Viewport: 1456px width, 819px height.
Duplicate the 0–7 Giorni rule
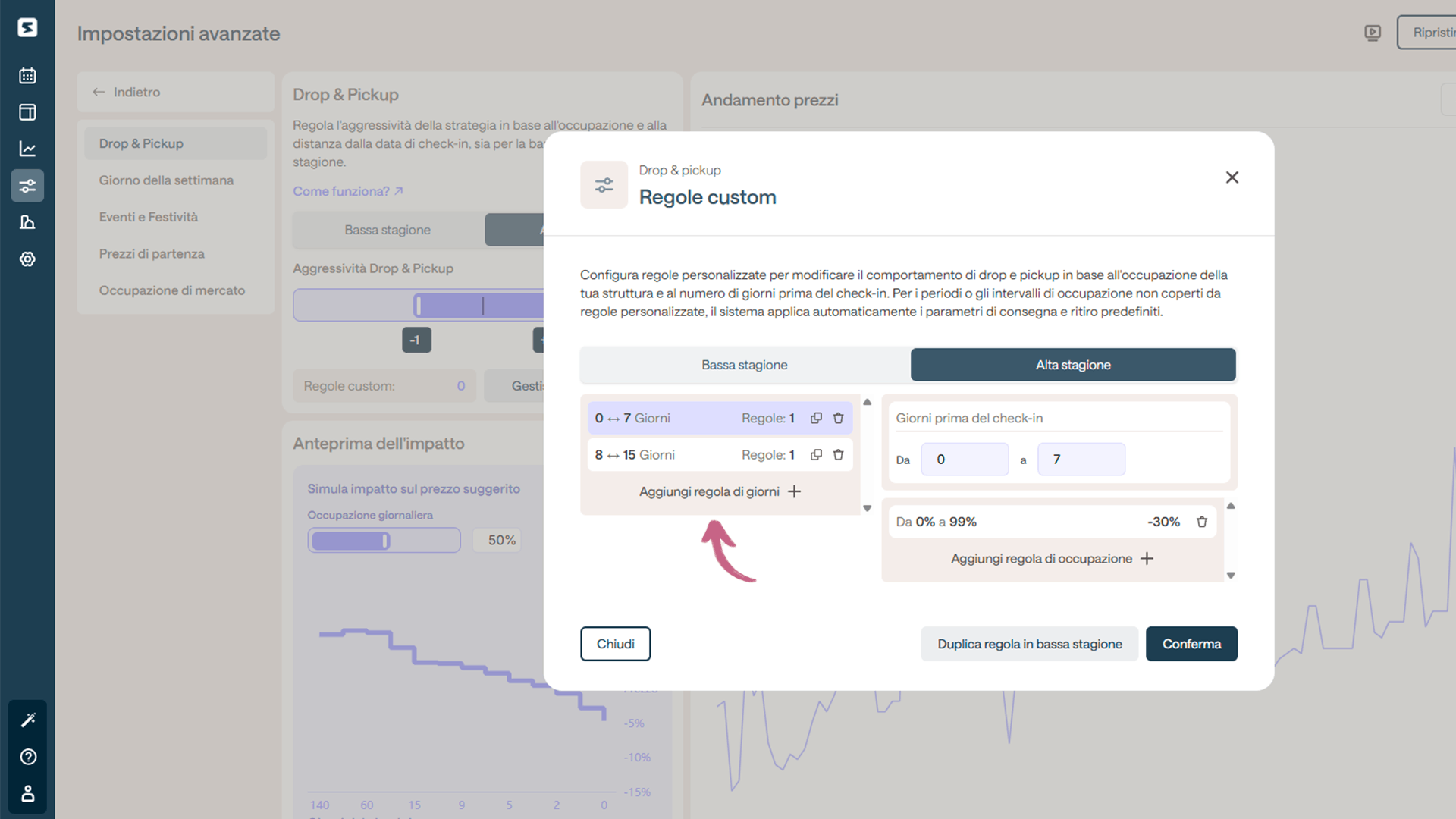(816, 418)
